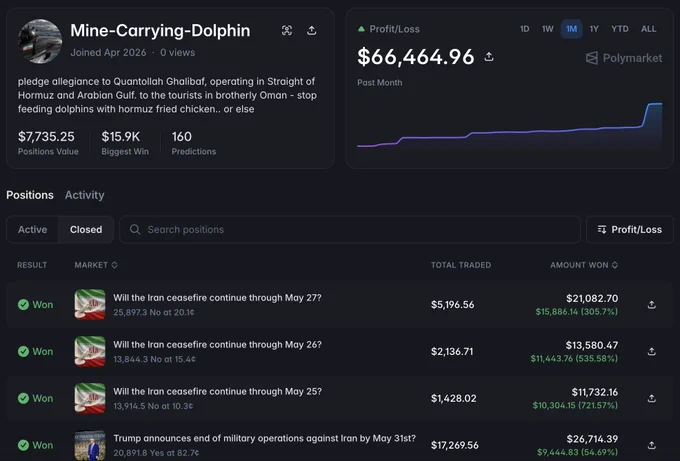The height and width of the screenshot is (461, 680).
Task: Open Trump announces end of operations market
Action: click(x=265, y=438)
